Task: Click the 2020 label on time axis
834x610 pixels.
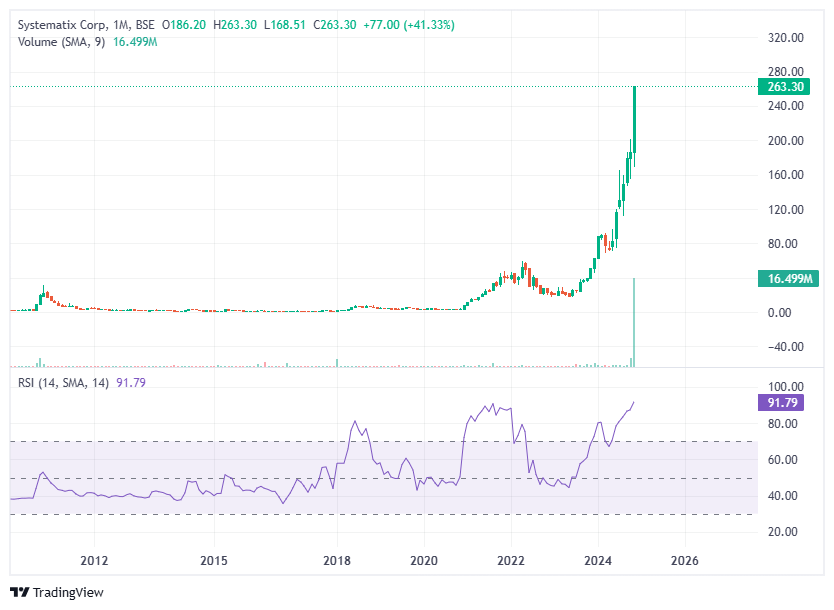Action: coord(424,561)
